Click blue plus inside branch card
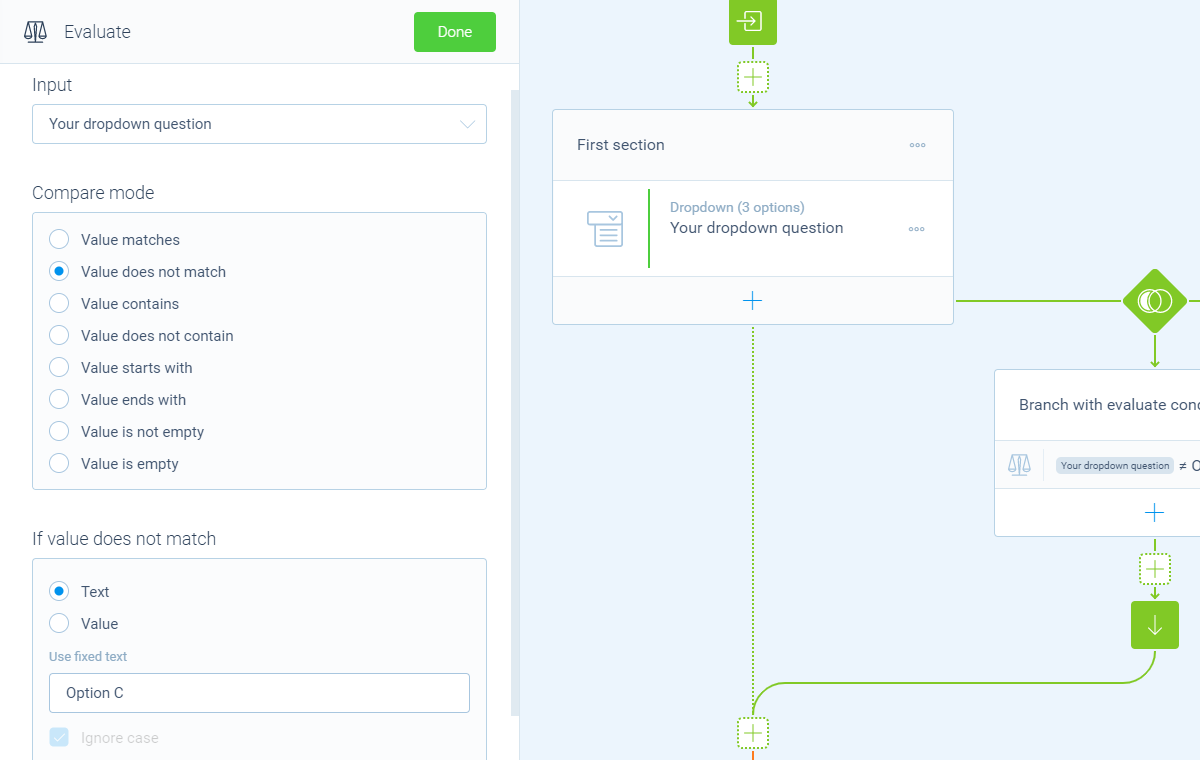 pyautogui.click(x=1155, y=513)
